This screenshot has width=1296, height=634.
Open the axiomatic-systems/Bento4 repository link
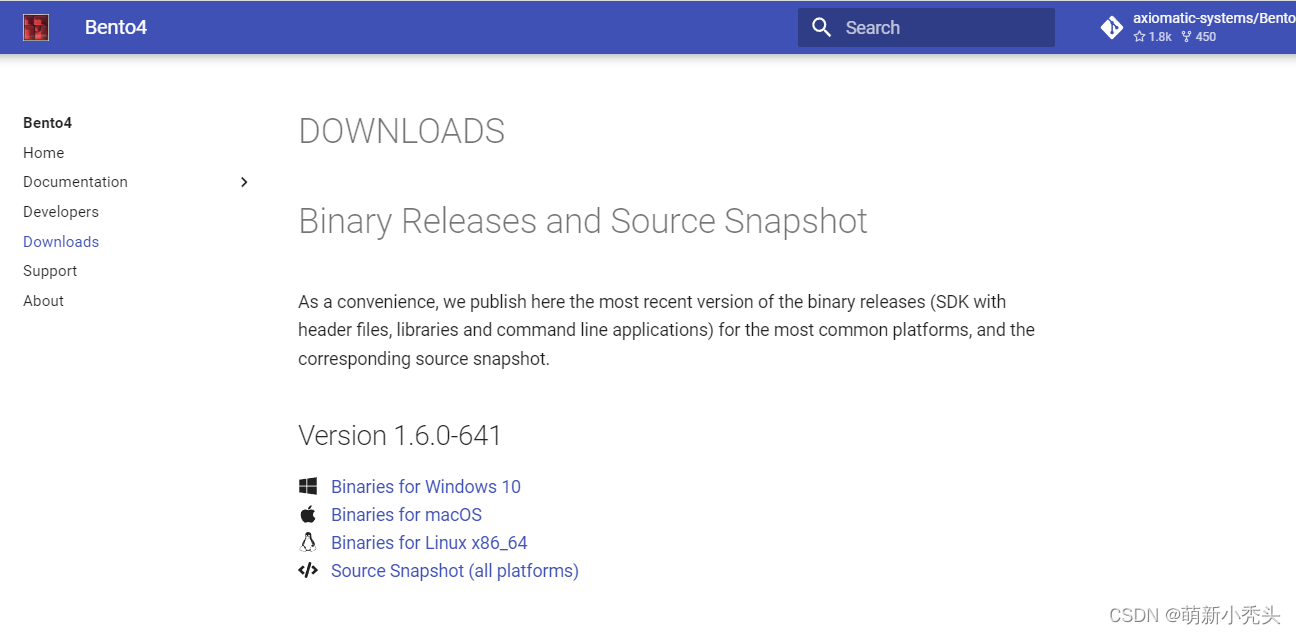point(1213,19)
